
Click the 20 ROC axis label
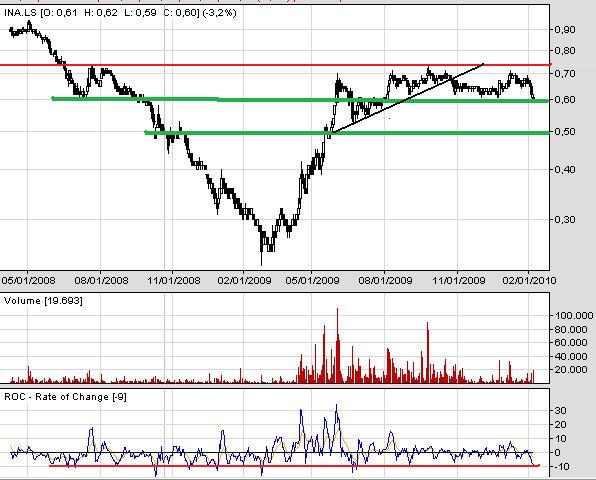561,425
